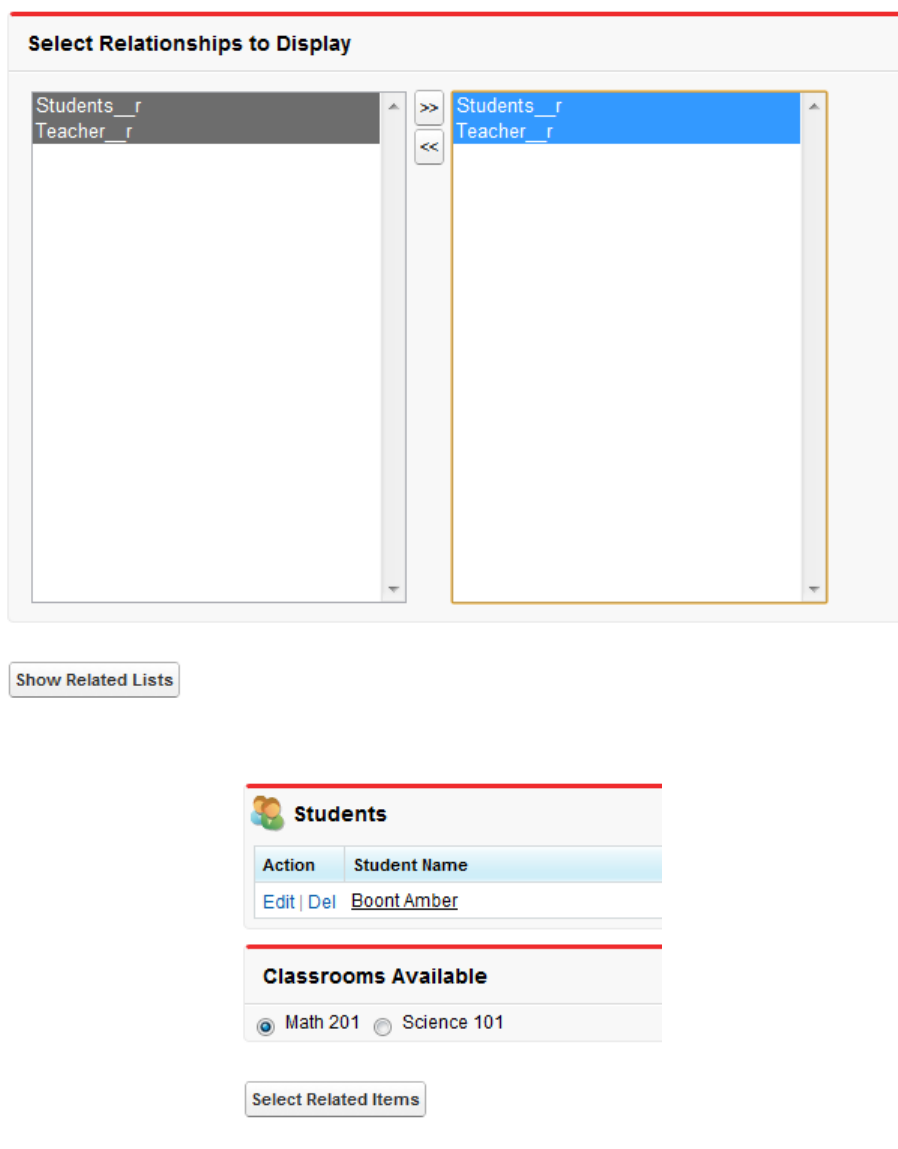This screenshot has height=1149, width=898.
Task: Click right list scroll up arrow
Action: pyautogui.click(x=814, y=106)
